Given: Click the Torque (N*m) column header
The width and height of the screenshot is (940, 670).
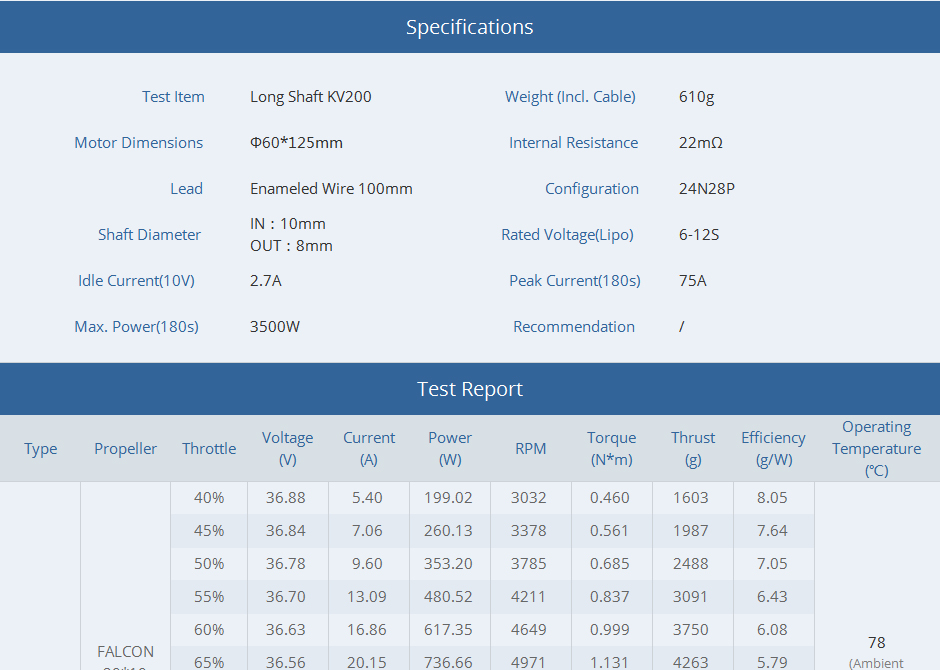Looking at the screenshot, I should 611,448.
